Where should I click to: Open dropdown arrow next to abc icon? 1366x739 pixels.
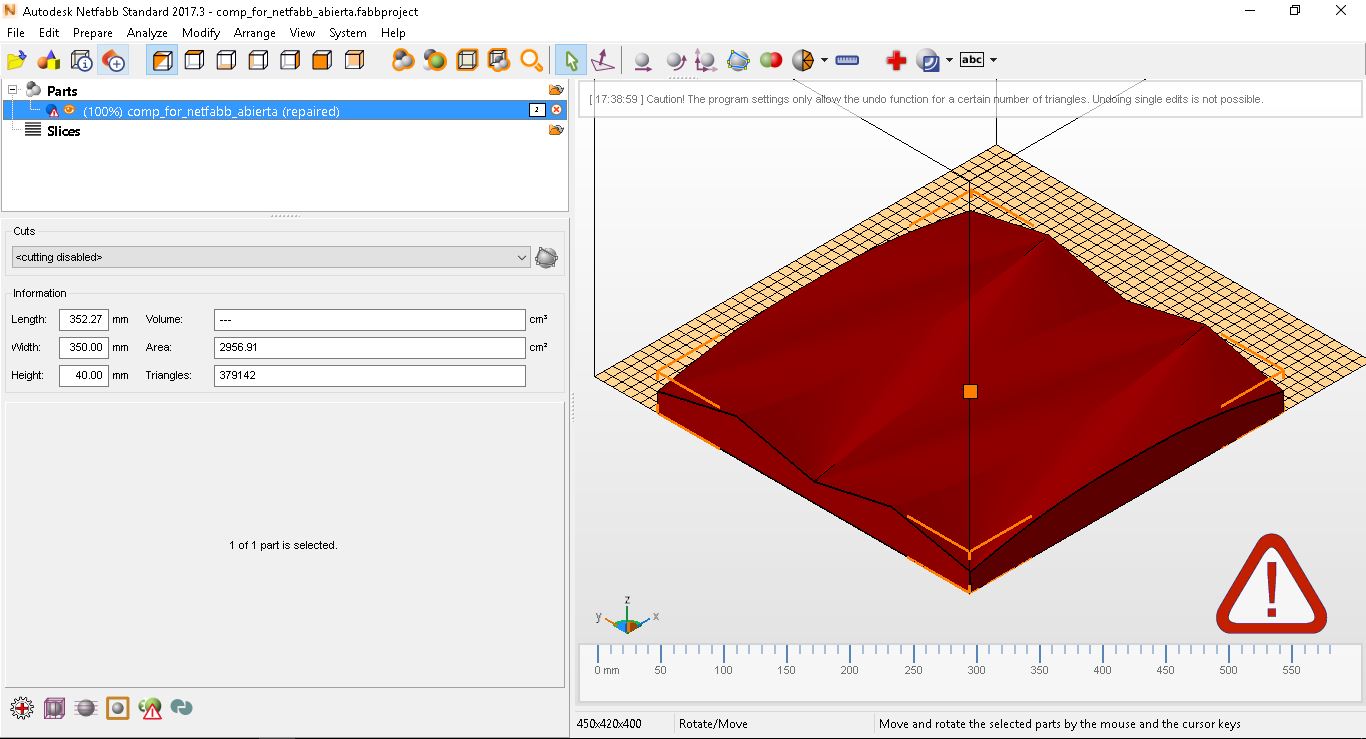(993, 60)
